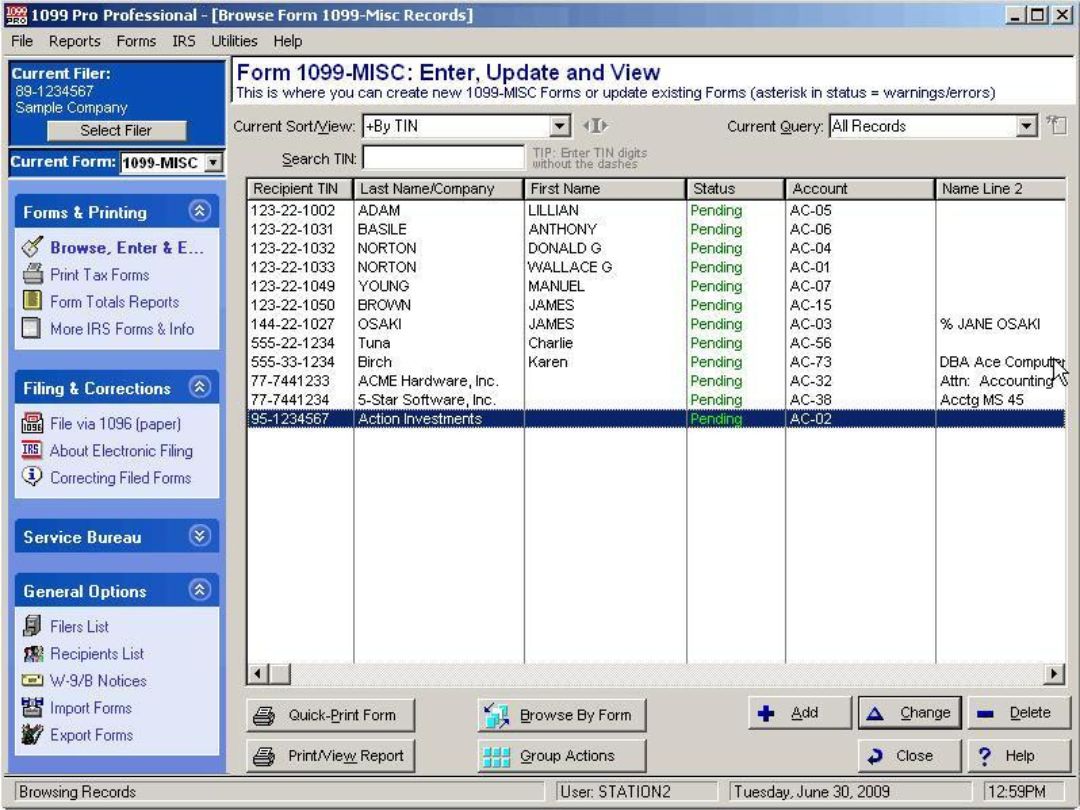
Task: Click the Correcting Filed Forms info icon
Action: 32,476
